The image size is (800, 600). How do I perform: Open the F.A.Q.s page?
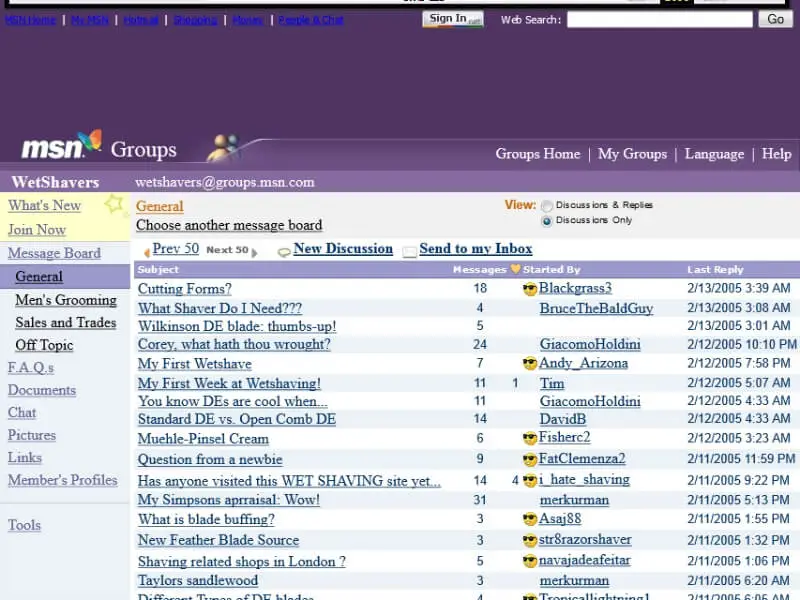click(31, 367)
